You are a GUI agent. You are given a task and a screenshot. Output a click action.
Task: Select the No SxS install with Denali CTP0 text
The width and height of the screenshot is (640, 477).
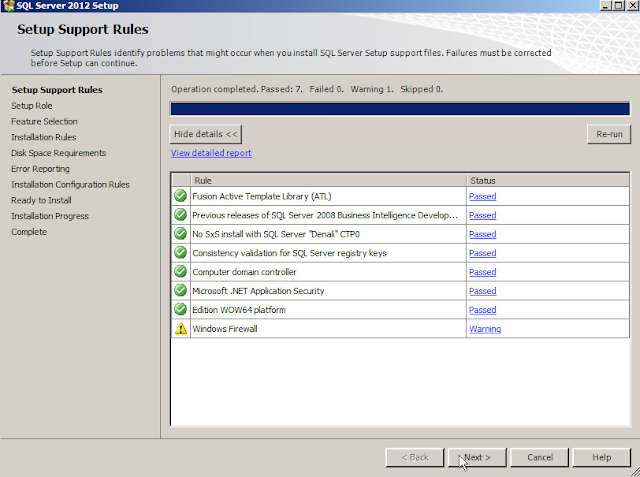276,234
